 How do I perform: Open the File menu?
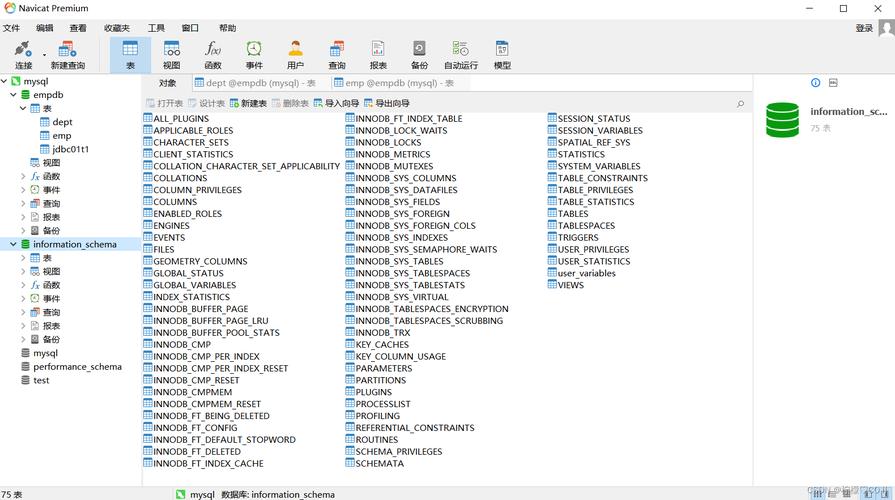click(x=11, y=28)
